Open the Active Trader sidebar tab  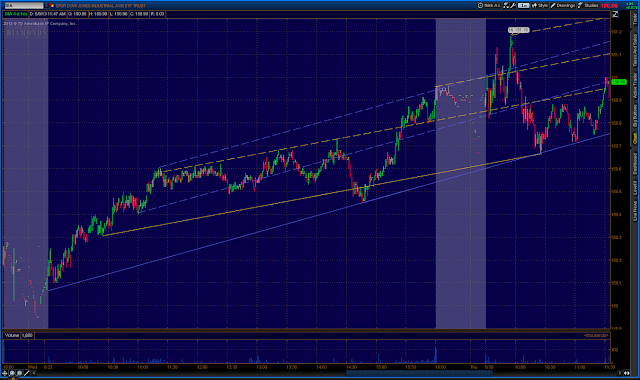pos(635,85)
